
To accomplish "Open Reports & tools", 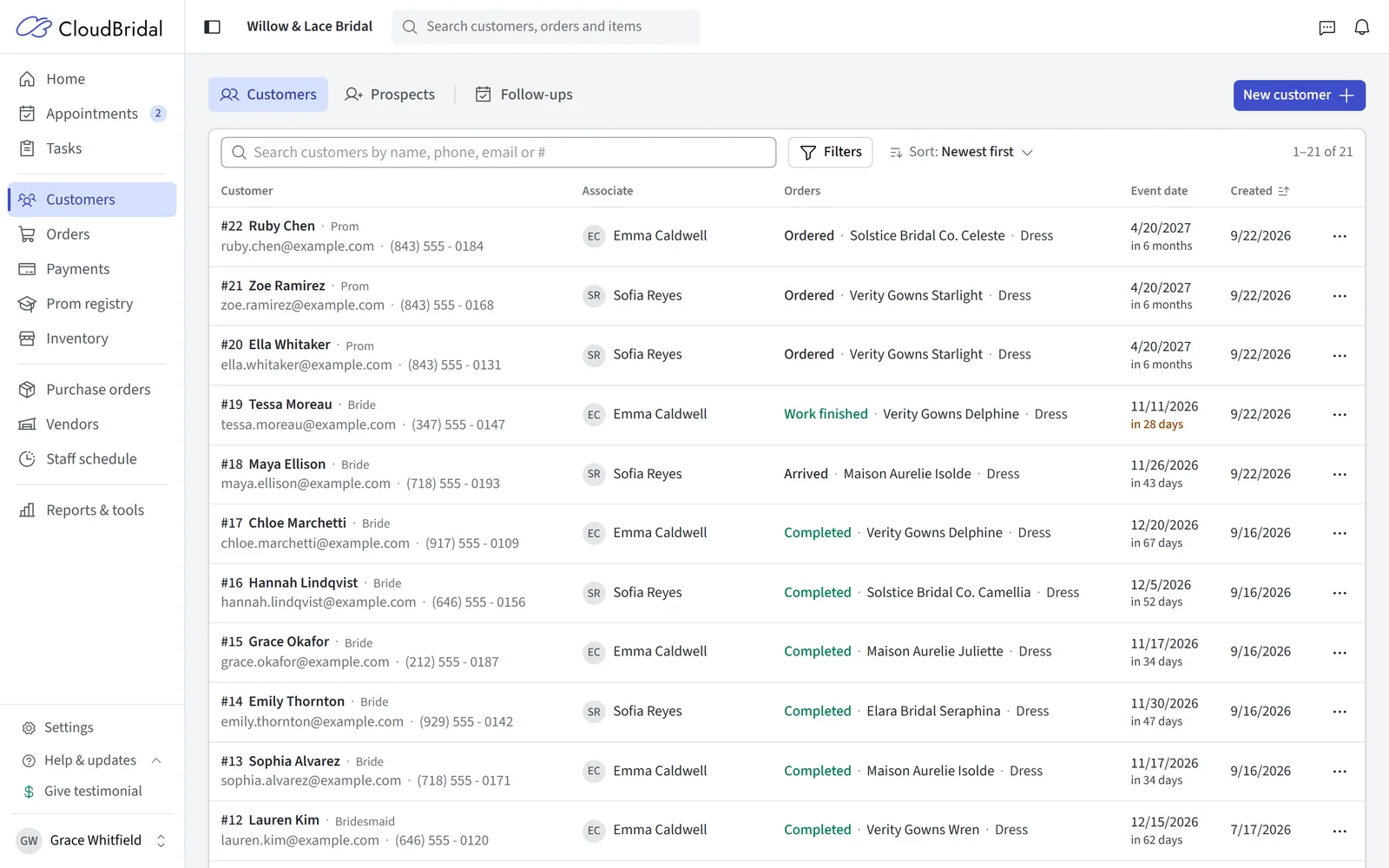I will tap(92, 510).
